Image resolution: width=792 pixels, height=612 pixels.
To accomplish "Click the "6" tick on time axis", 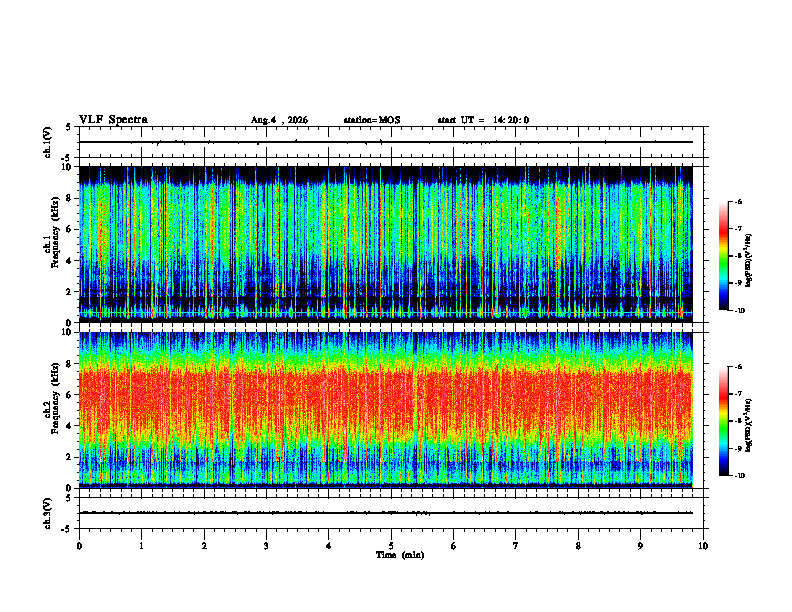I will pyautogui.click(x=454, y=546).
